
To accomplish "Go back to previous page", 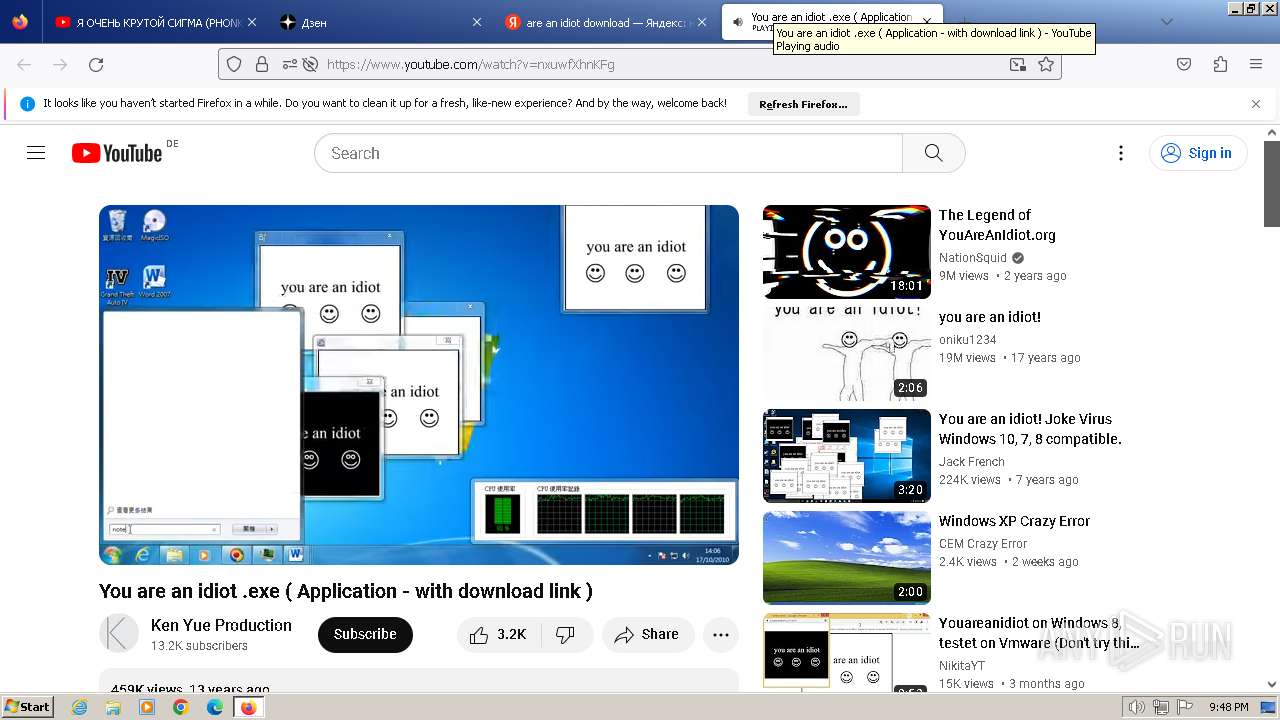I will tap(24, 64).
